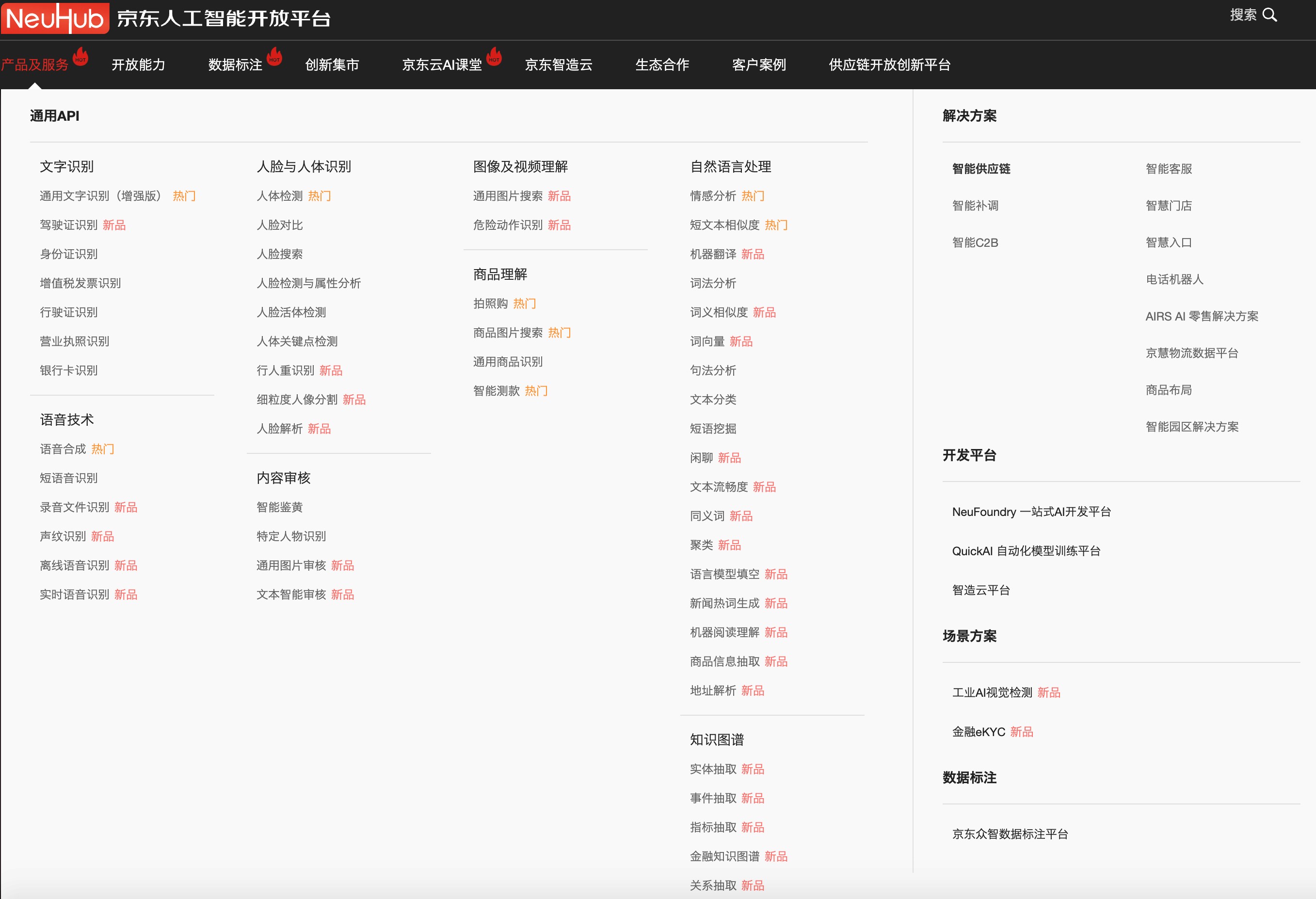Open 短文本相似度 link
The height and width of the screenshot is (899, 1316).
[725, 225]
